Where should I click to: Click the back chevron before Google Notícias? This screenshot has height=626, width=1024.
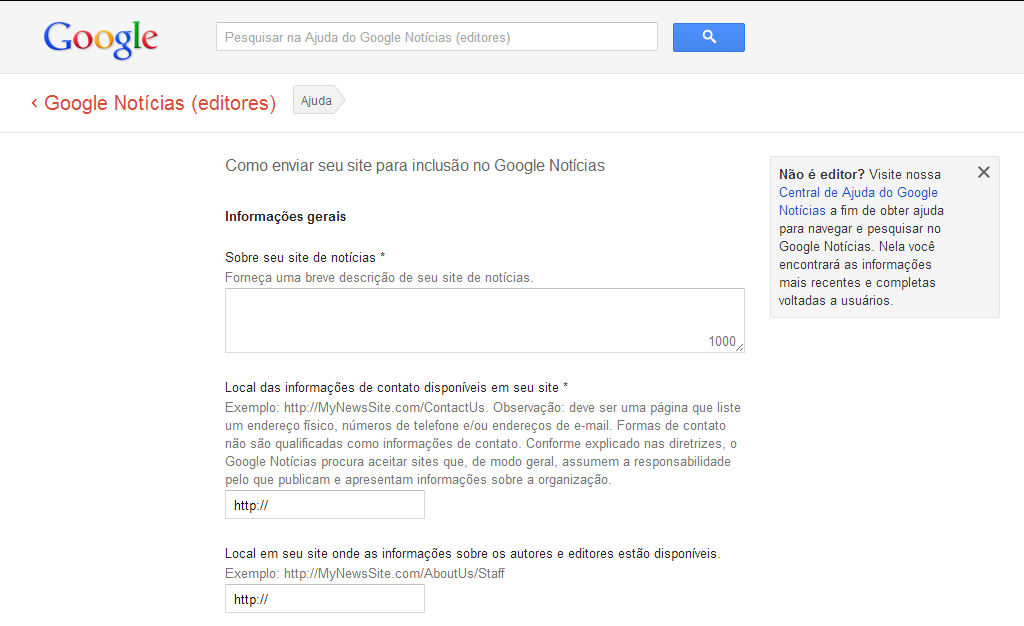tap(36, 103)
